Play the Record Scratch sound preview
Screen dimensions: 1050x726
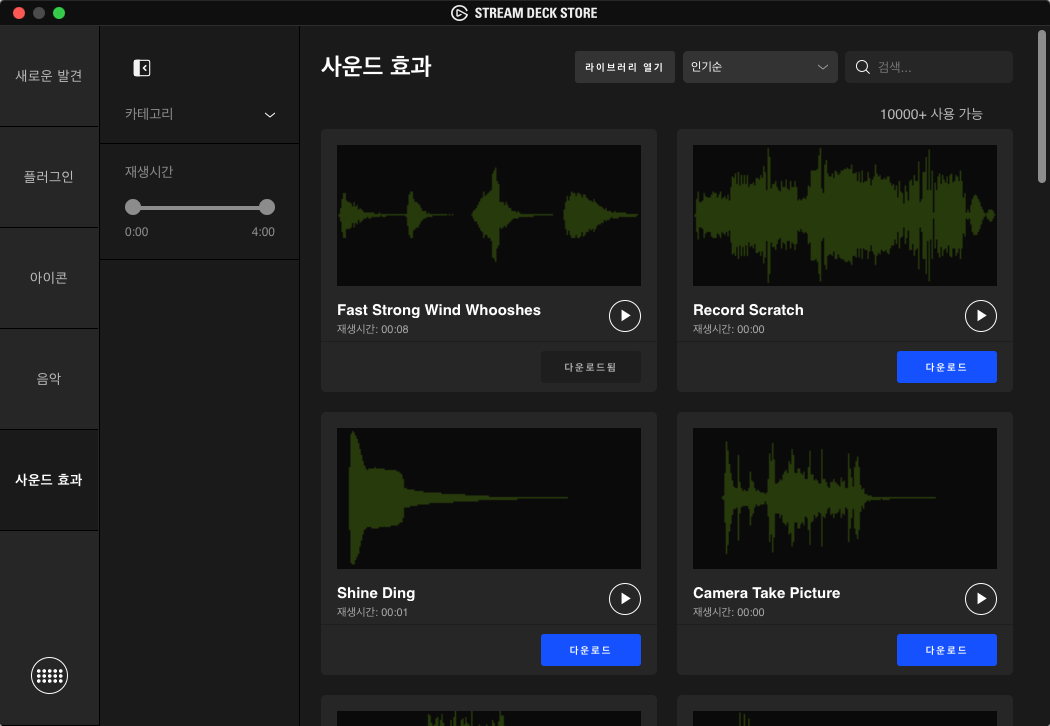pos(980,315)
